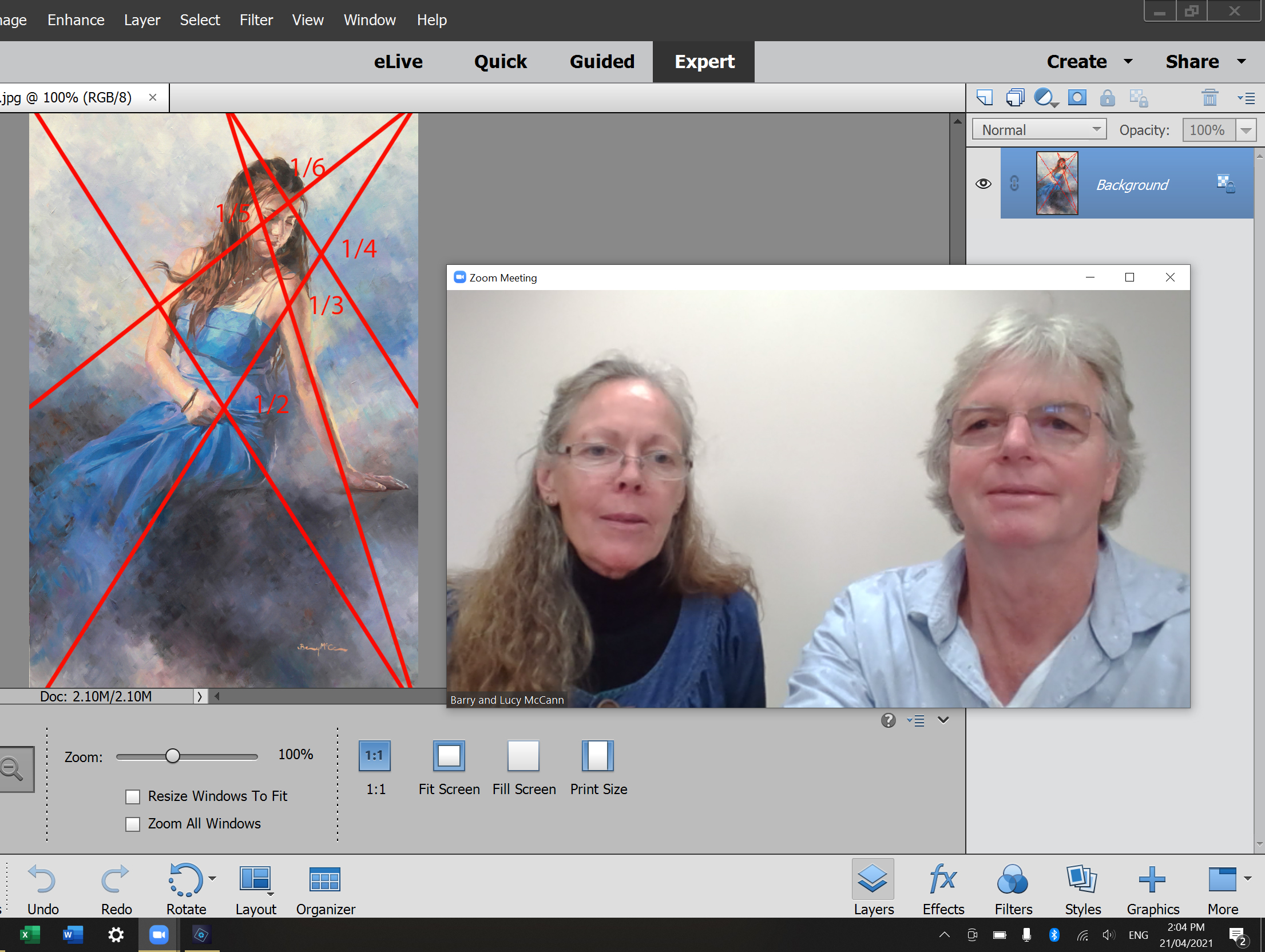Image resolution: width=1265 pixels, height=952 pixels.
Task: Enable Resize Windows To Fit checkbox
Action: [133, 796]
